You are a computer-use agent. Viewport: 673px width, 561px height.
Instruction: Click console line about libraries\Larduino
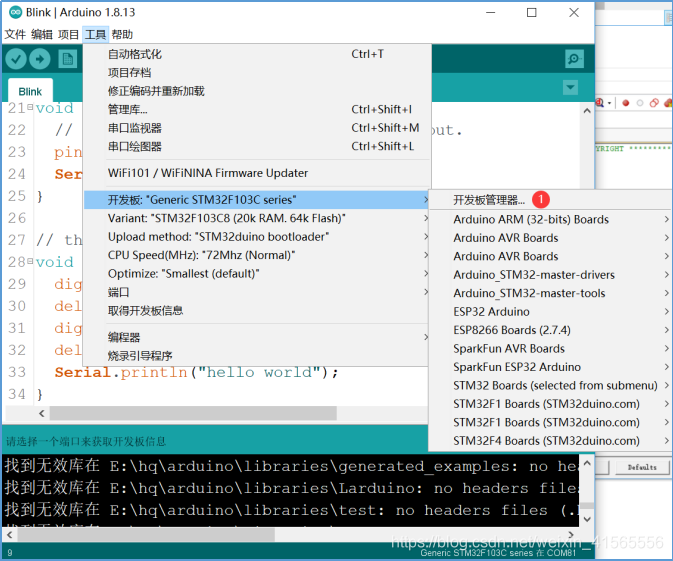(x=291, y=488)
